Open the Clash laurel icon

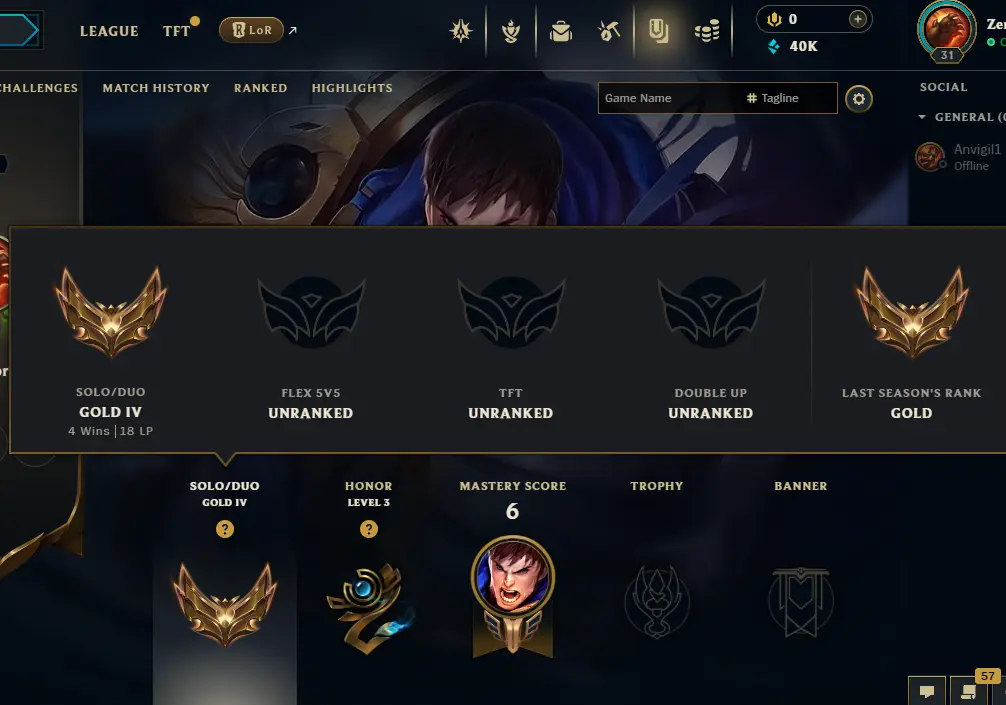point(511,30)
